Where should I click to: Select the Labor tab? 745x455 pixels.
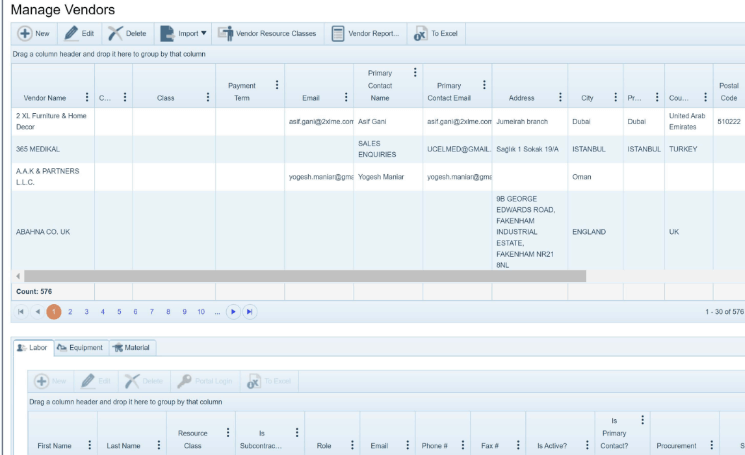[33, 348]
